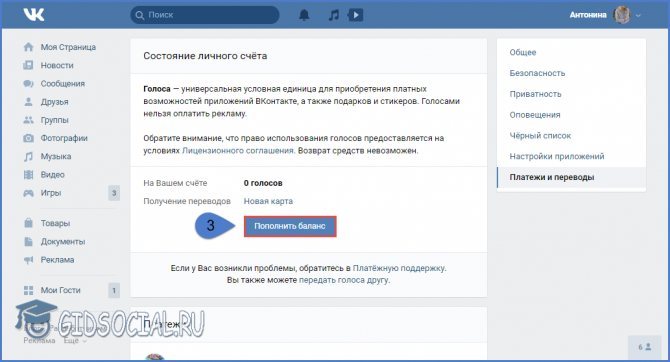Open the Новая карта link
This screenshot has height=362, width=670.
(x=268, y=201)
